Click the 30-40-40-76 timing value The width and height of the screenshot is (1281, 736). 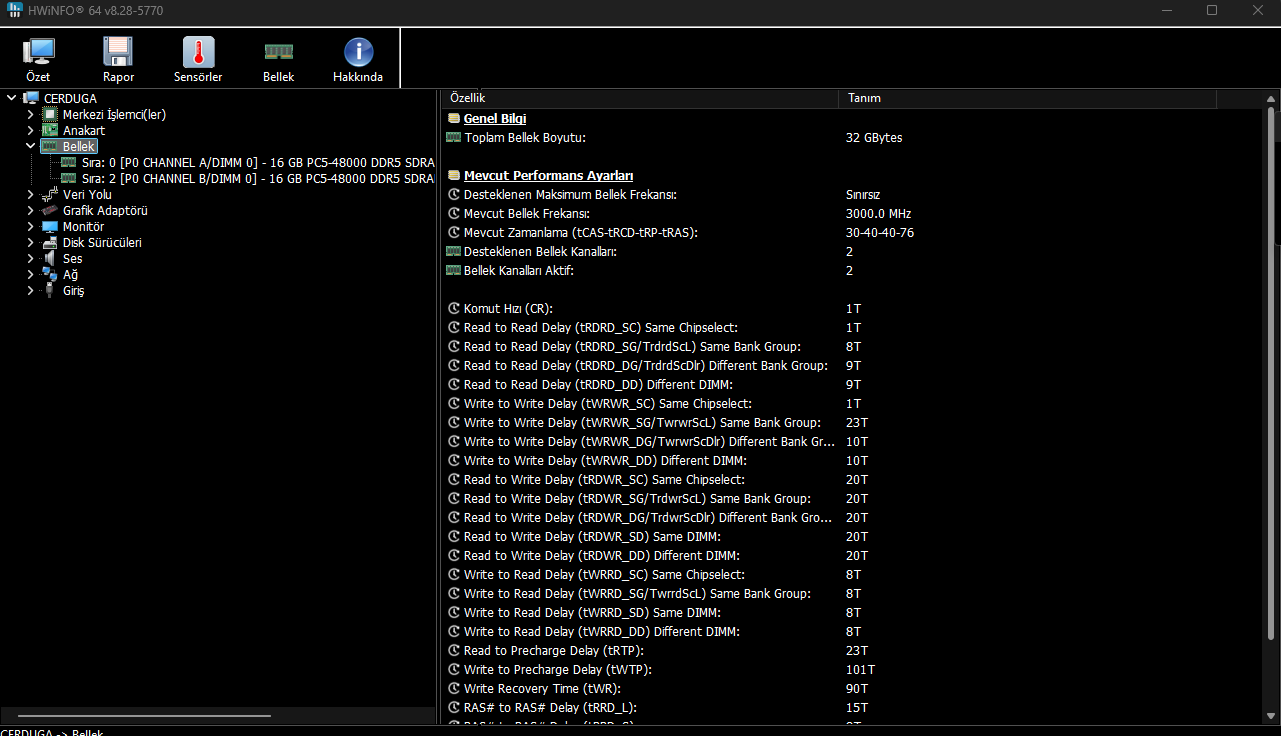[x=879, y=232]
